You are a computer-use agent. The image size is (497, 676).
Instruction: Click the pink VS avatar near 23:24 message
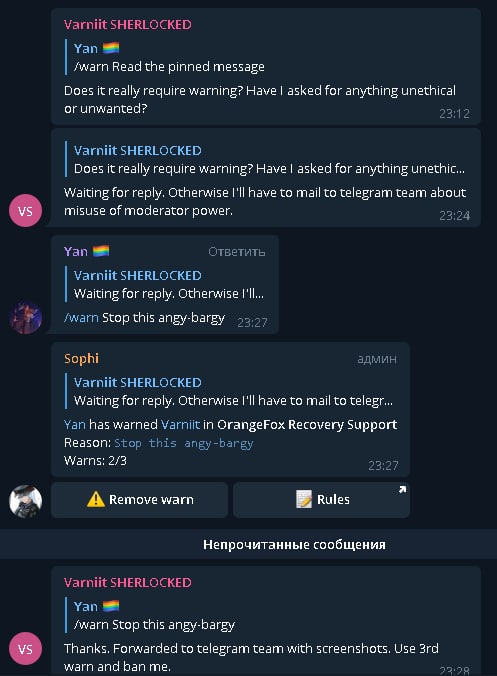coord(25,210)
